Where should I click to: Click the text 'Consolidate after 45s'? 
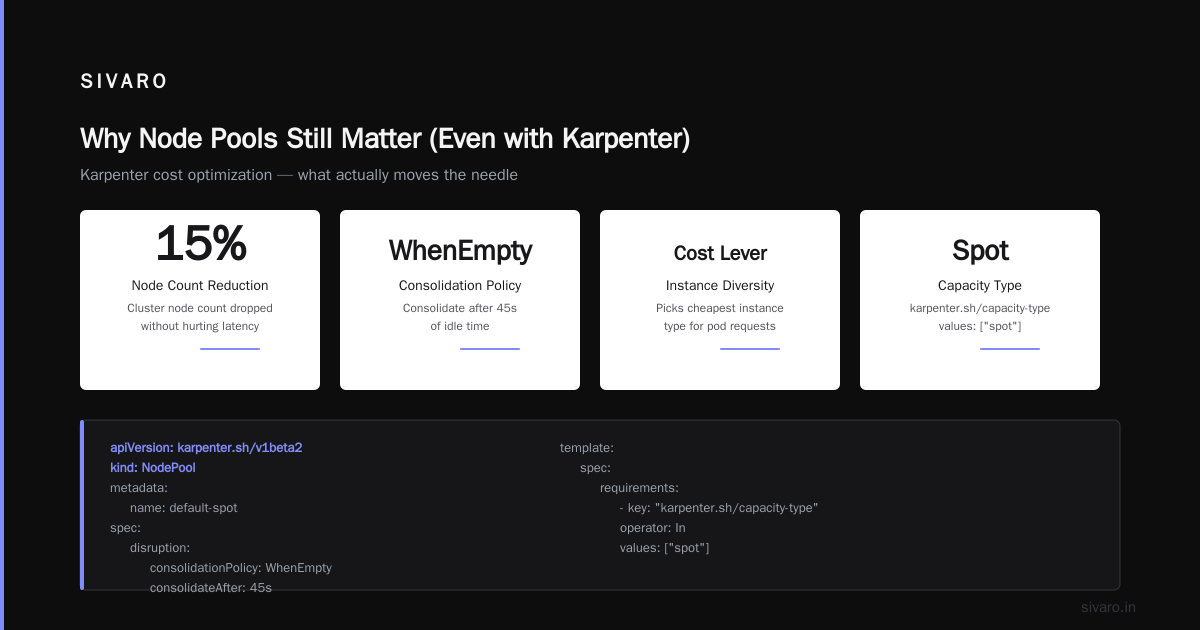coord(460,308)
